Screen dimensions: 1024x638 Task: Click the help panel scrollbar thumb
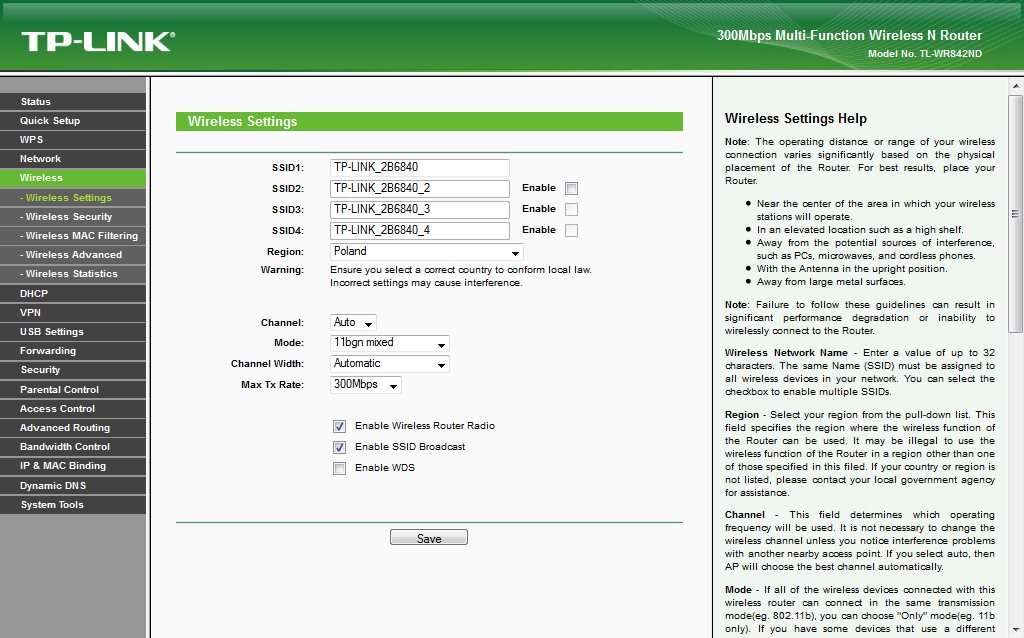point(1016,214)
